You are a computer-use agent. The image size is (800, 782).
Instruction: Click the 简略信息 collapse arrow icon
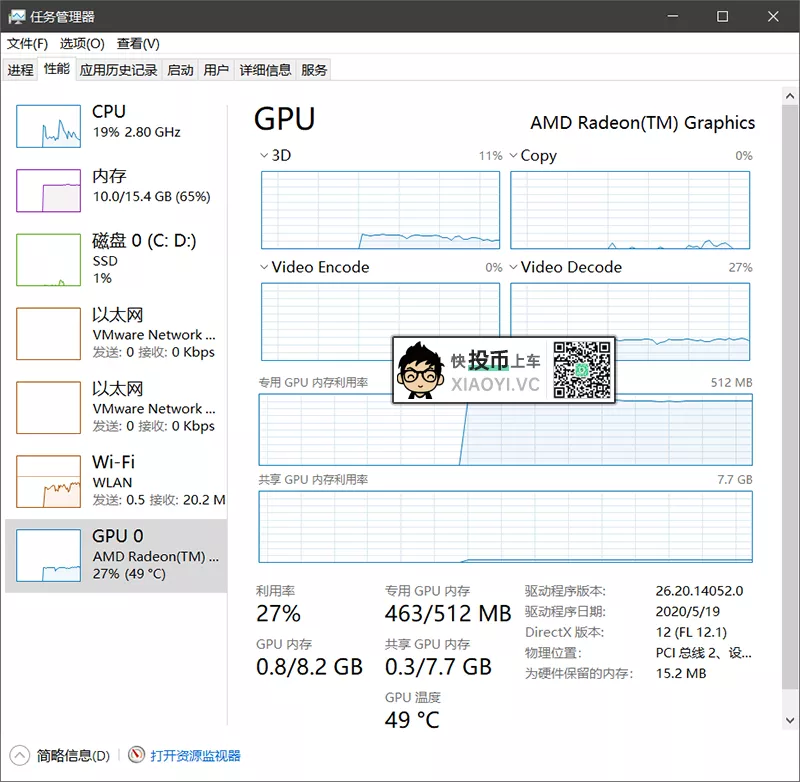(x=20, y=756)
